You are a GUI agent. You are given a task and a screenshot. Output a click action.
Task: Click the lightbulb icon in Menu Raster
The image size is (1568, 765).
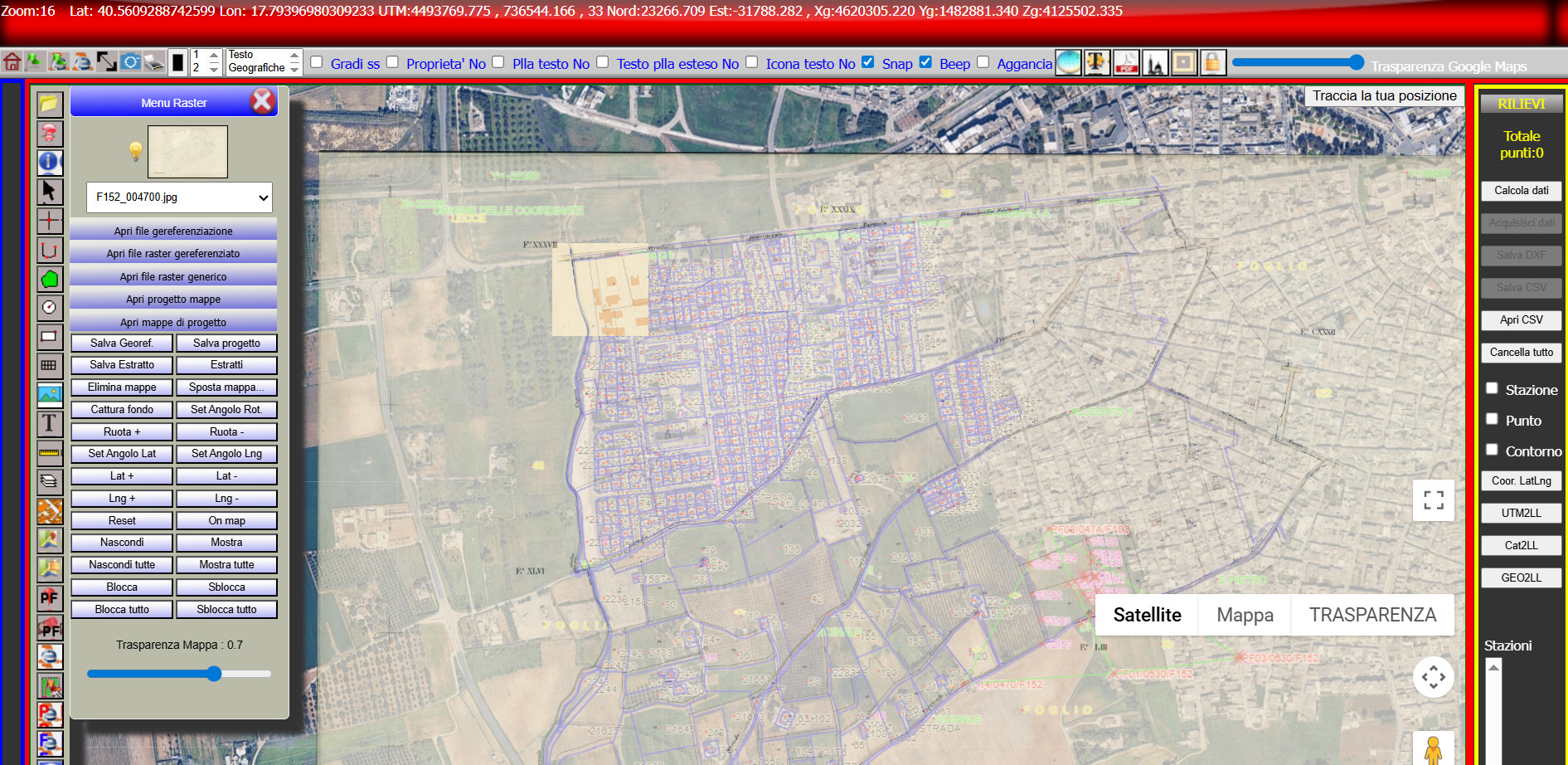click(x=135, y=151)
